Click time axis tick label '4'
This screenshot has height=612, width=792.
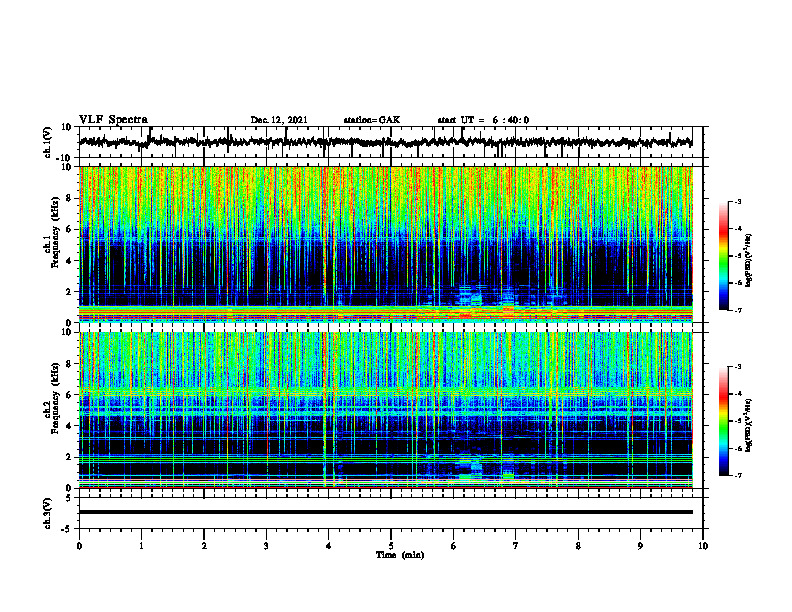[x=329, y=546]
